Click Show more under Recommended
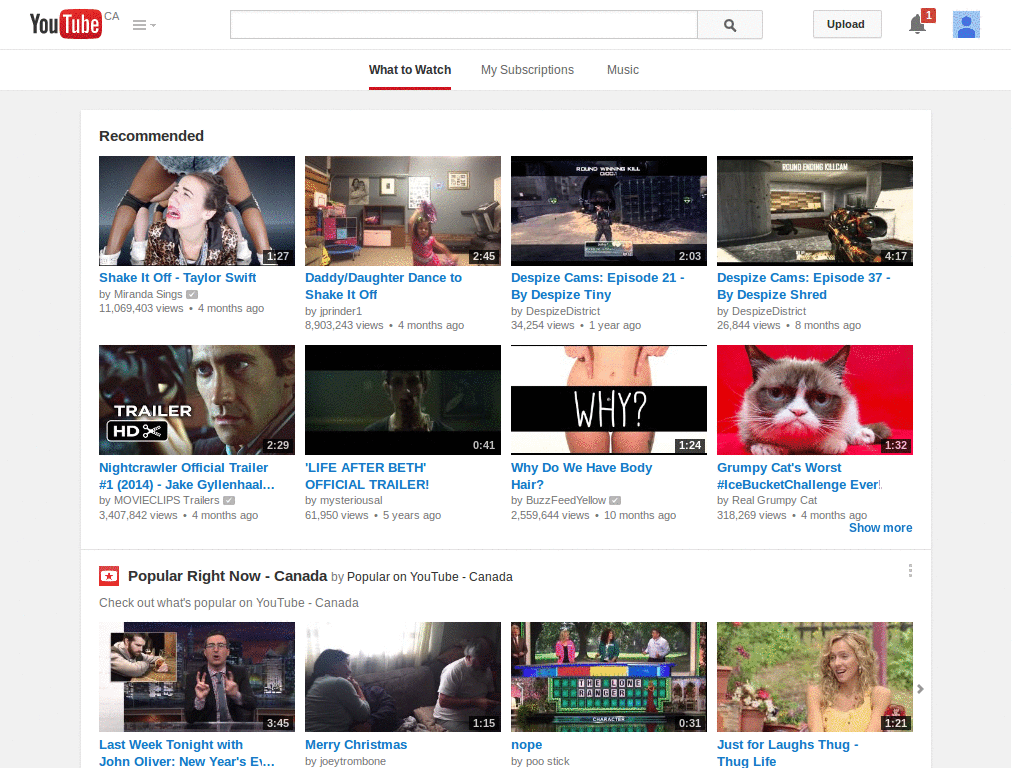1024x768 pixels. 880,528
